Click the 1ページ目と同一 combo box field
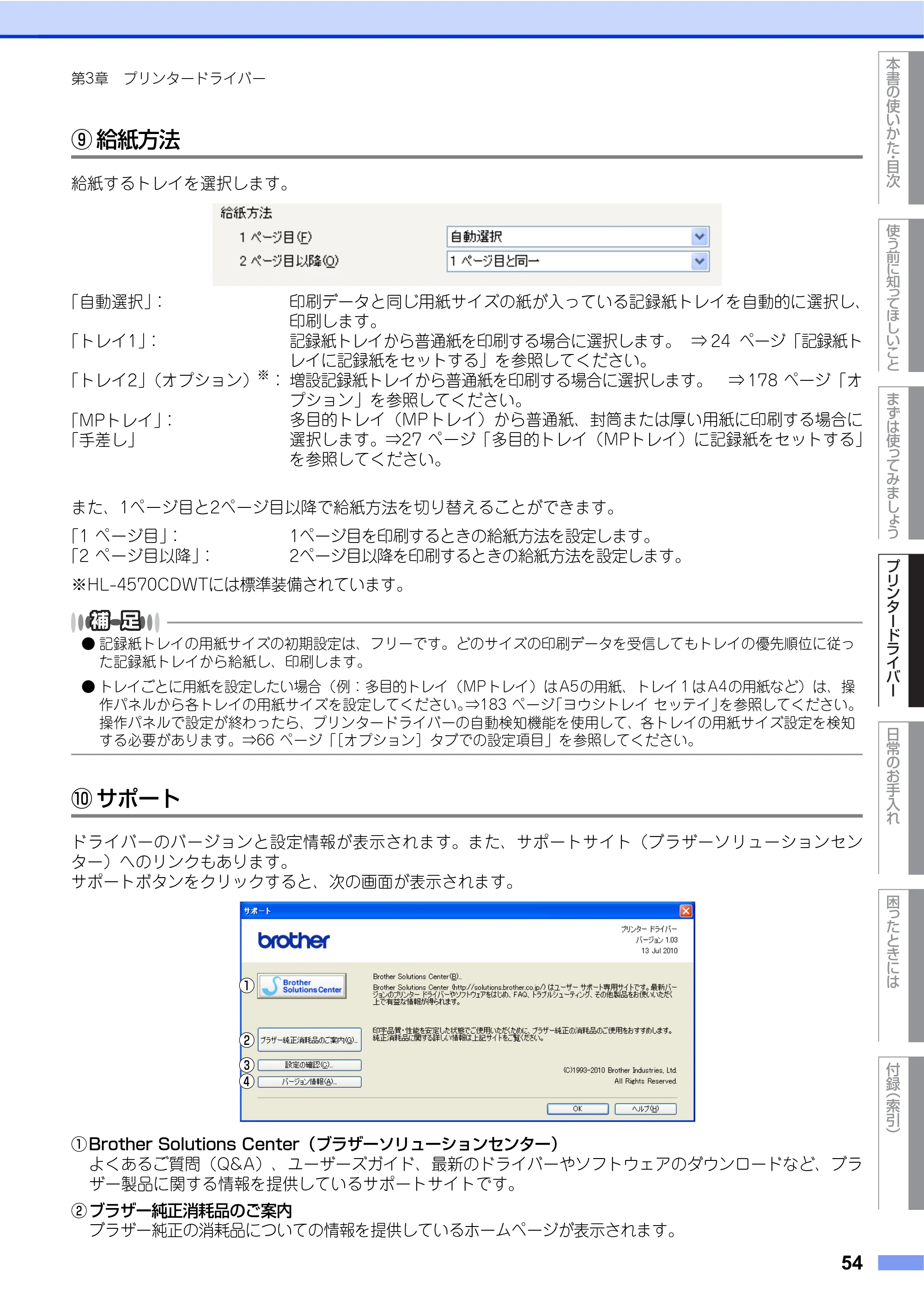 tap(577, 261)
